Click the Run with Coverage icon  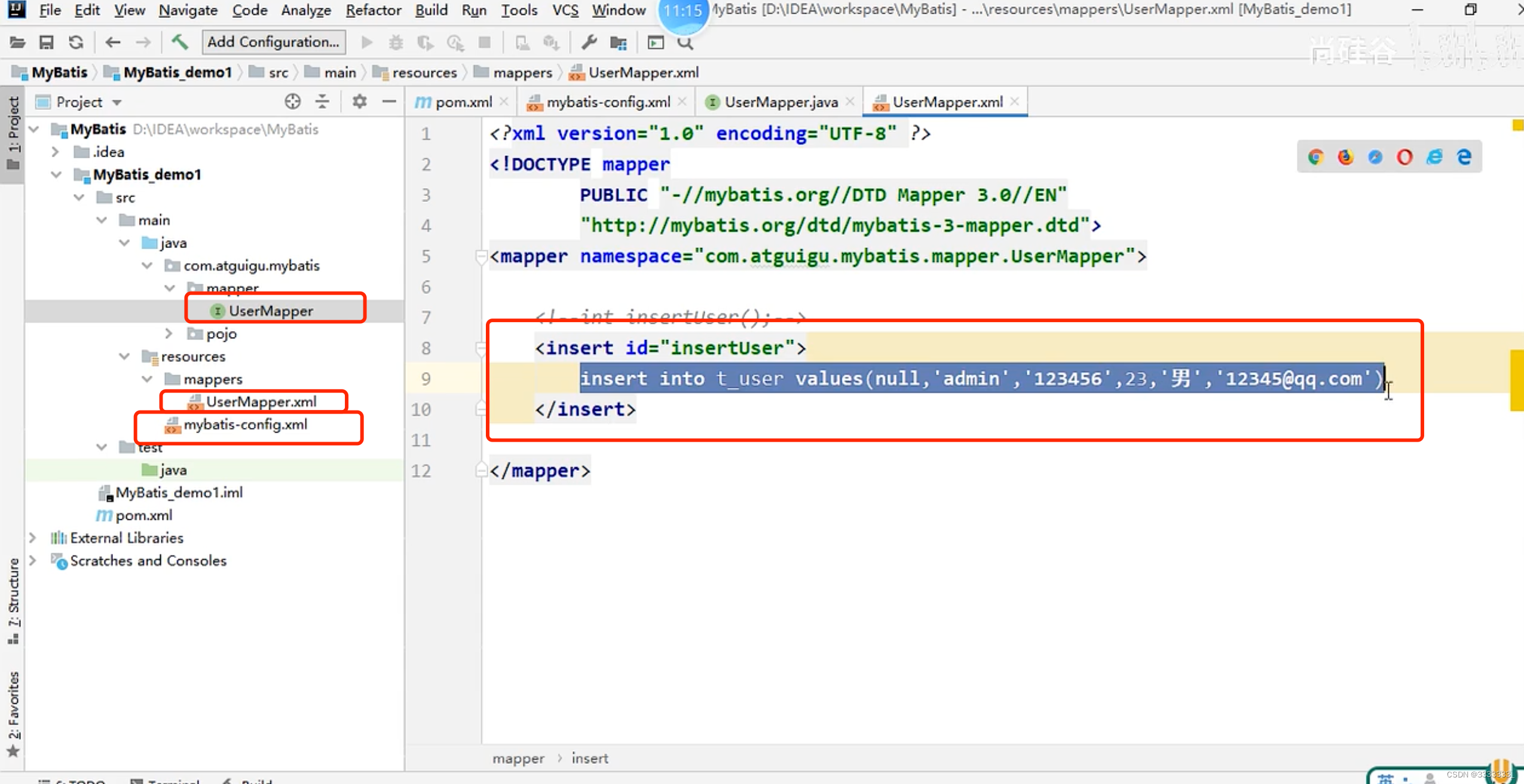(x=425, y=42)
